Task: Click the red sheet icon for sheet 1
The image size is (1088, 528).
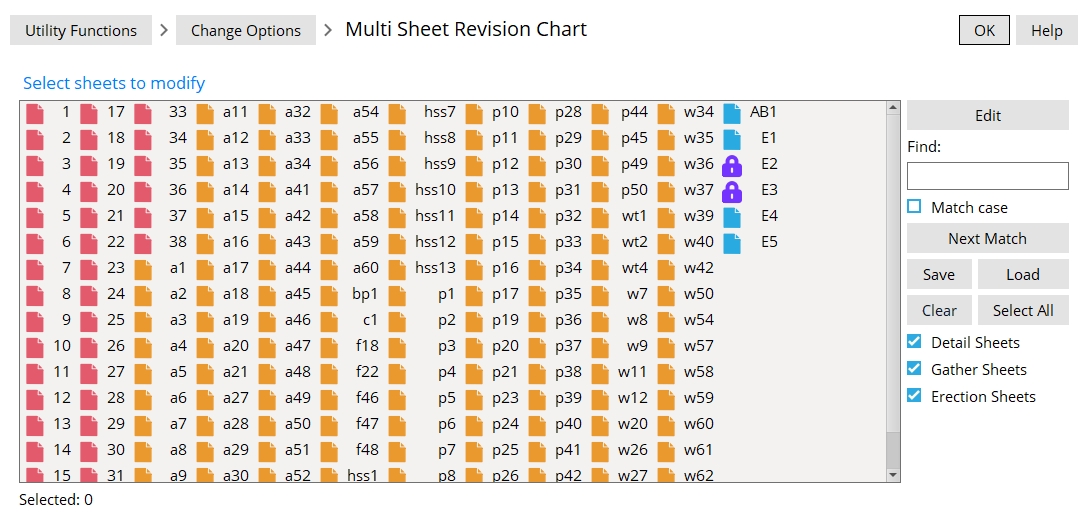Action: (x=35, y=112)
